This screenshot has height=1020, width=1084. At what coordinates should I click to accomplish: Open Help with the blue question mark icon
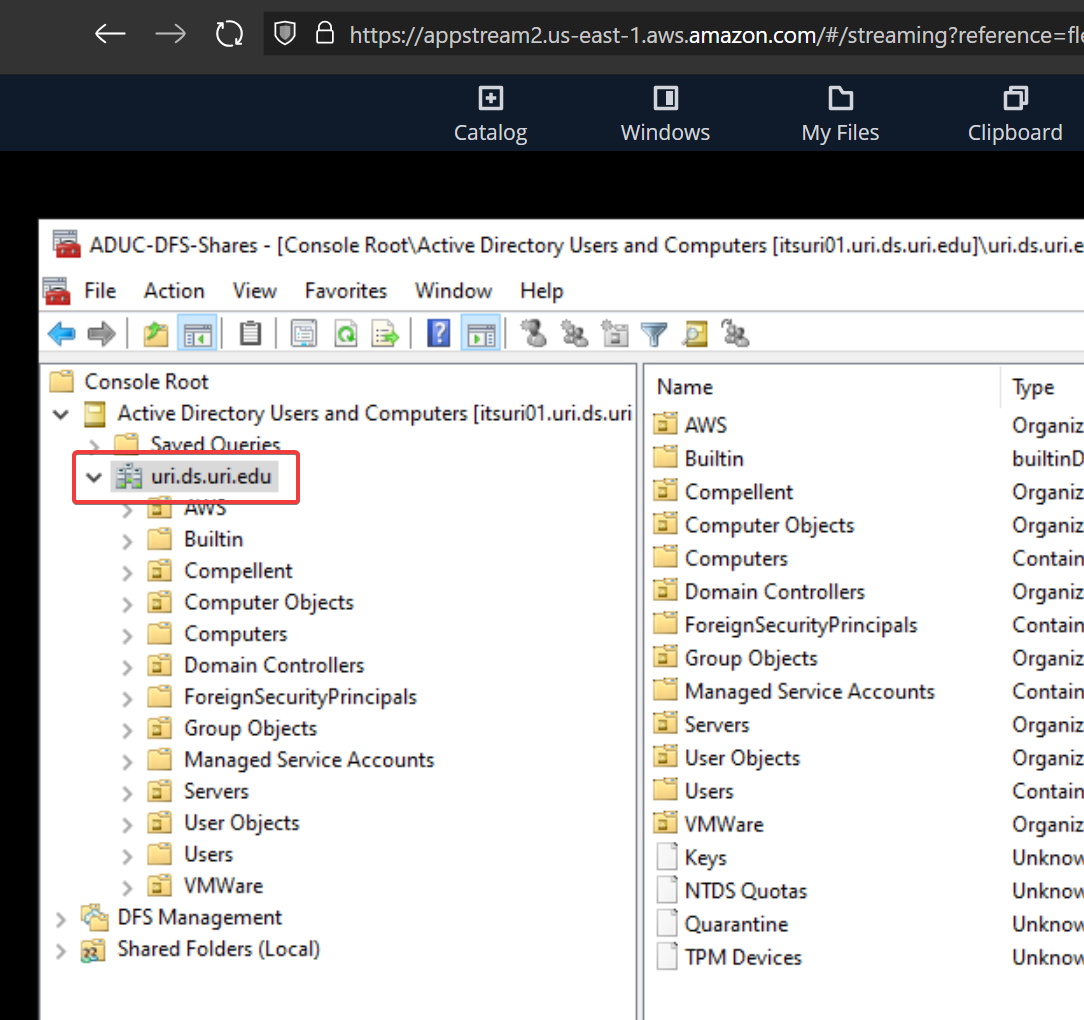point(438,334)
